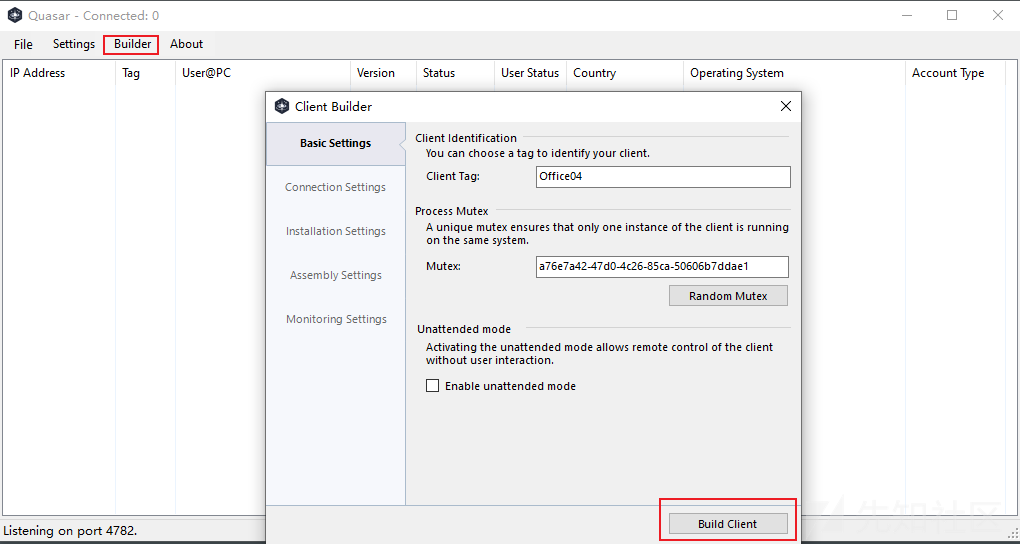Image resolution: width=1020 pixels, height=544 pixels.
Task: Open the File menu
Action: [23, 44]
